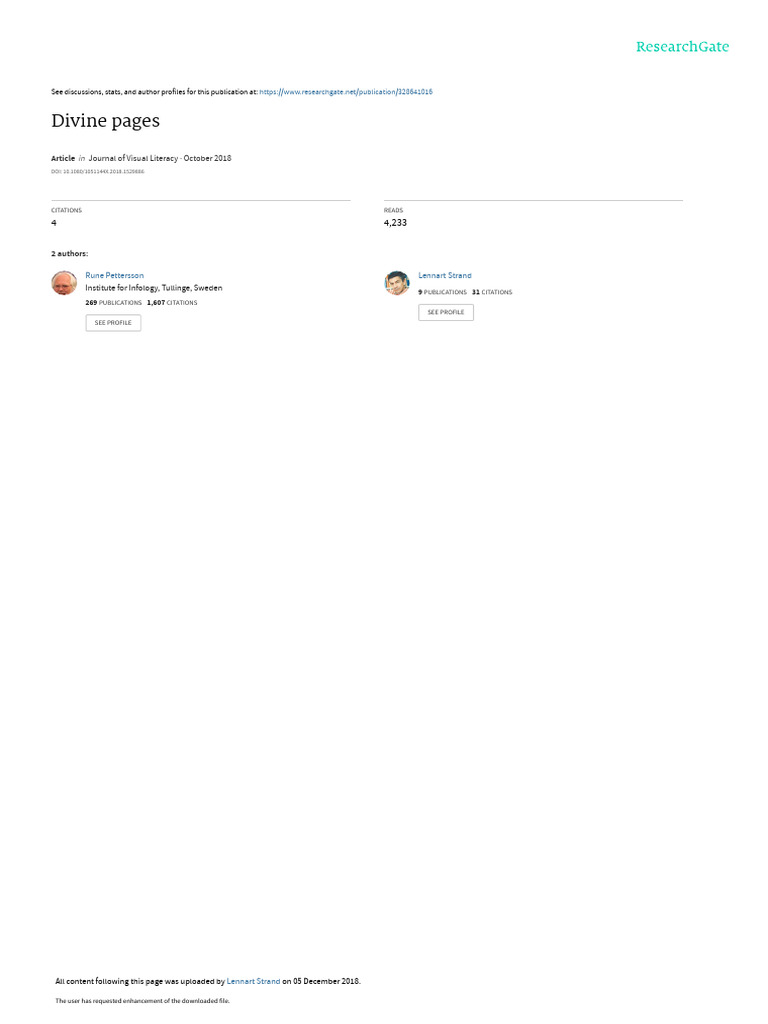768x1024 pixels.
Task: Open the researchgate.net publication URL link
Action: pyautogui.click(x=345, y=92)
